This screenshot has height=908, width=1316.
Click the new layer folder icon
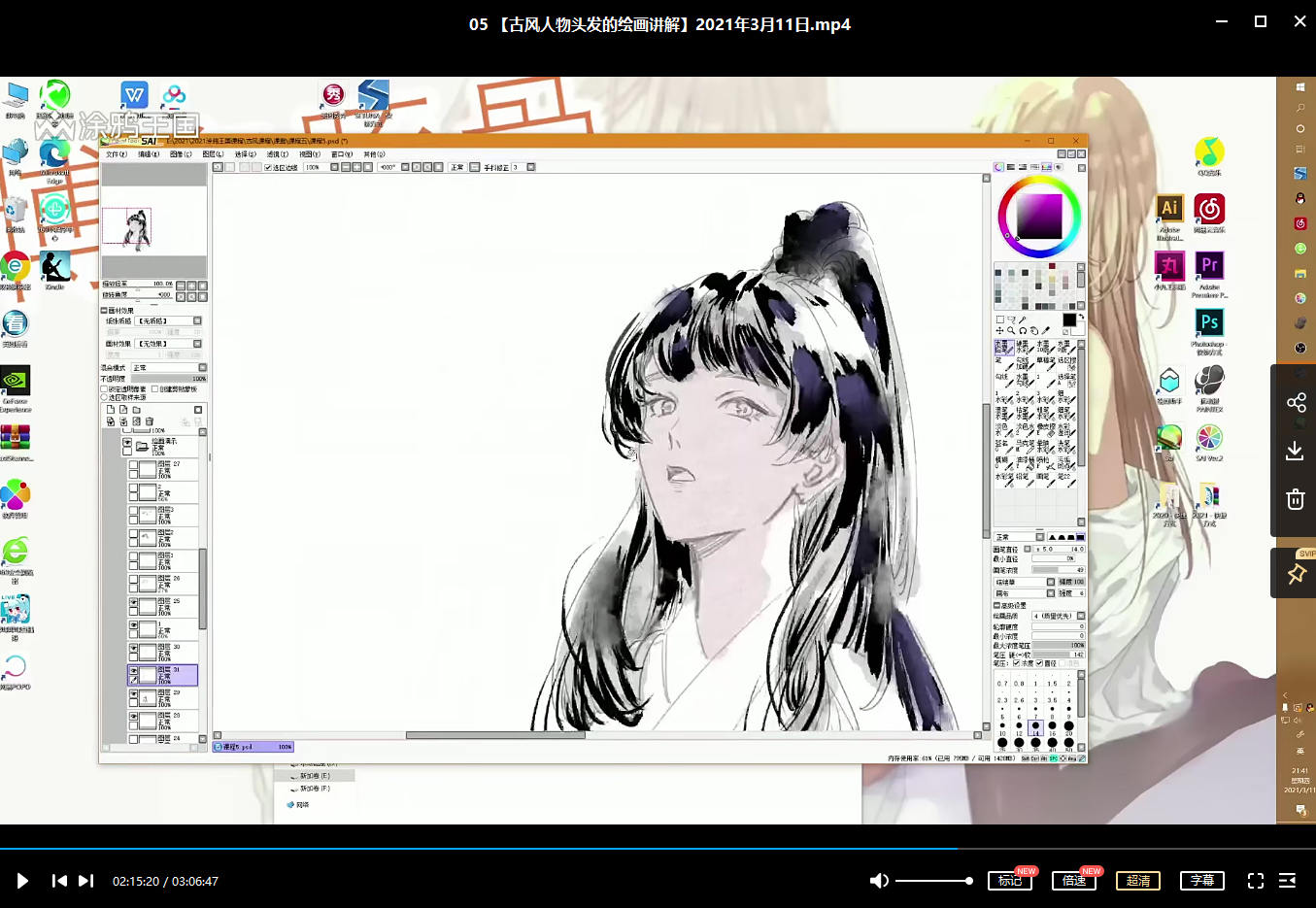tap(137, 410)
